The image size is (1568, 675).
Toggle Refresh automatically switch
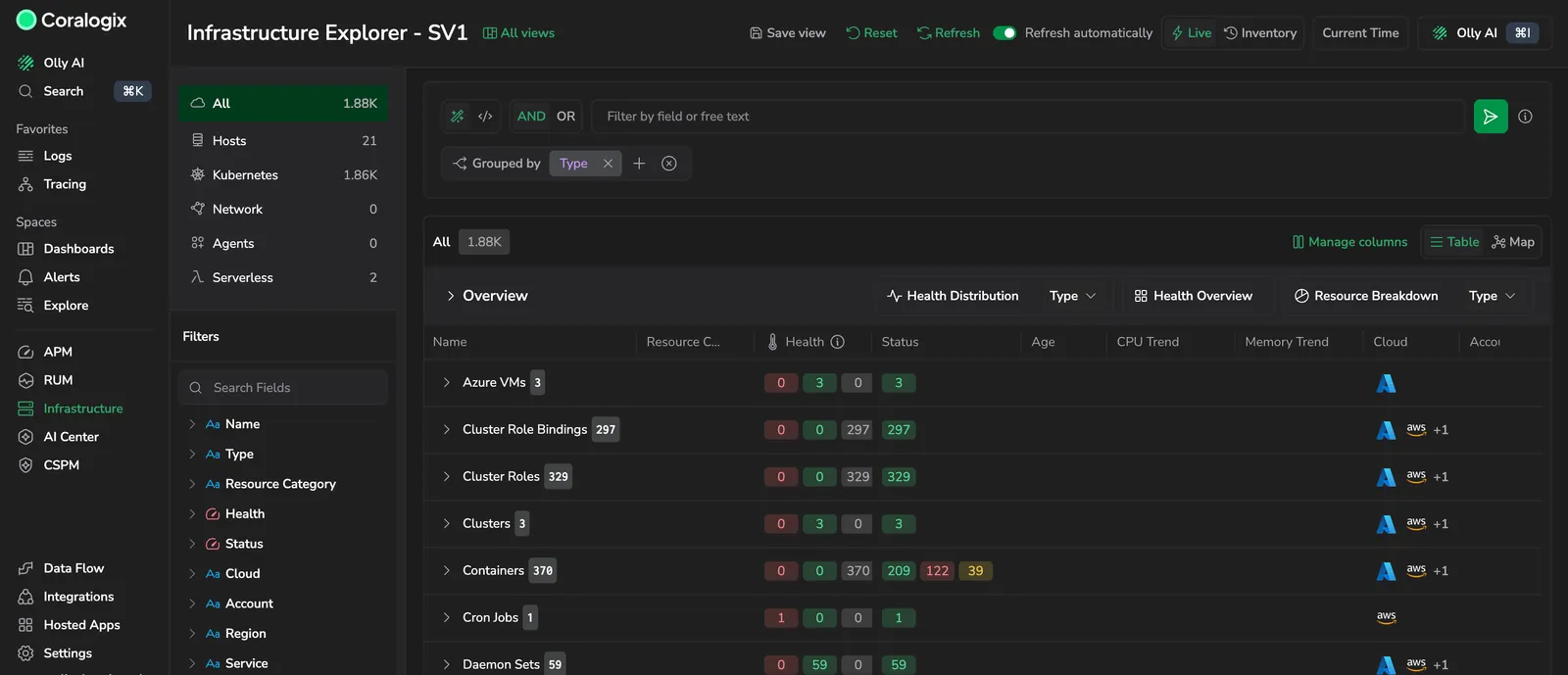tap(1004, 33)
